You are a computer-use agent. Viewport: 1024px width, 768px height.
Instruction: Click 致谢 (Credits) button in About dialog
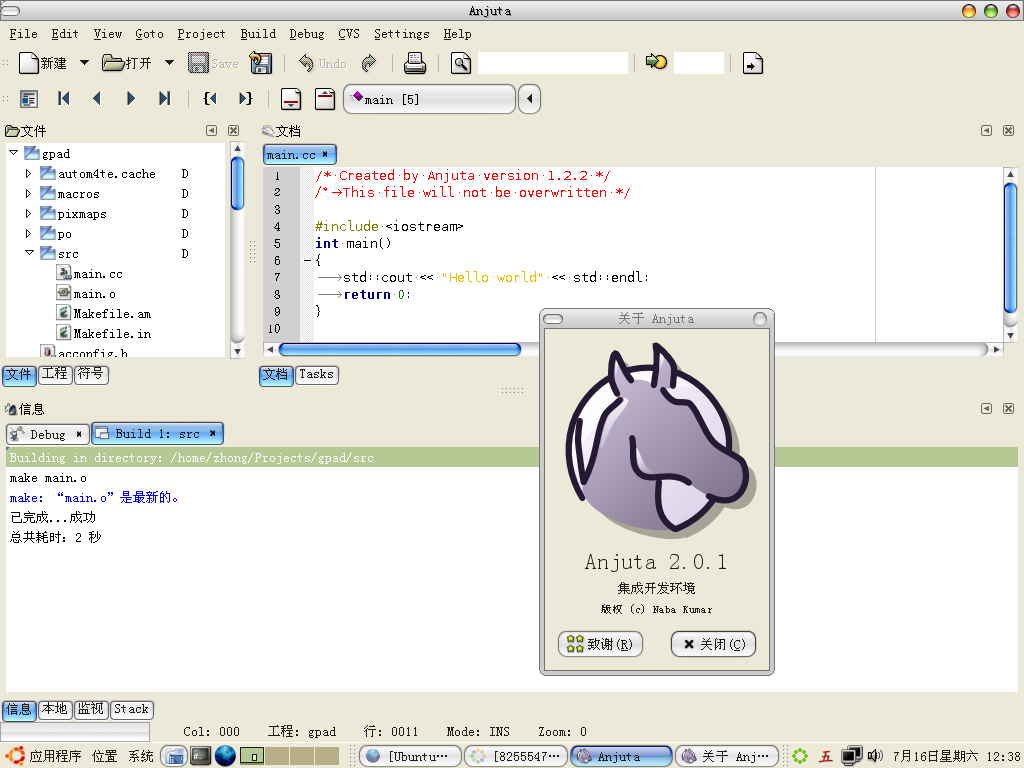pyautogui.click(x=600, y=645)
